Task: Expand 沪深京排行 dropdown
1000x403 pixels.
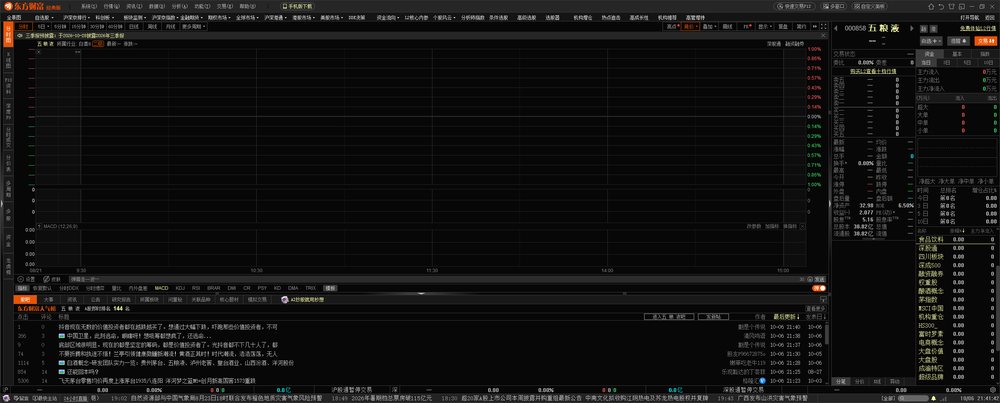Action: click(75, 17)
